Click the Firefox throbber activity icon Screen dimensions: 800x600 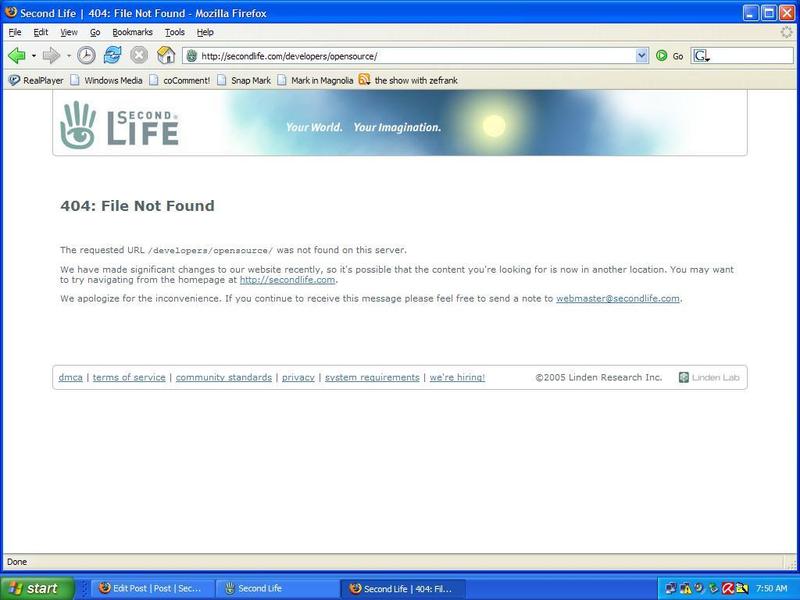click(786, 32)
